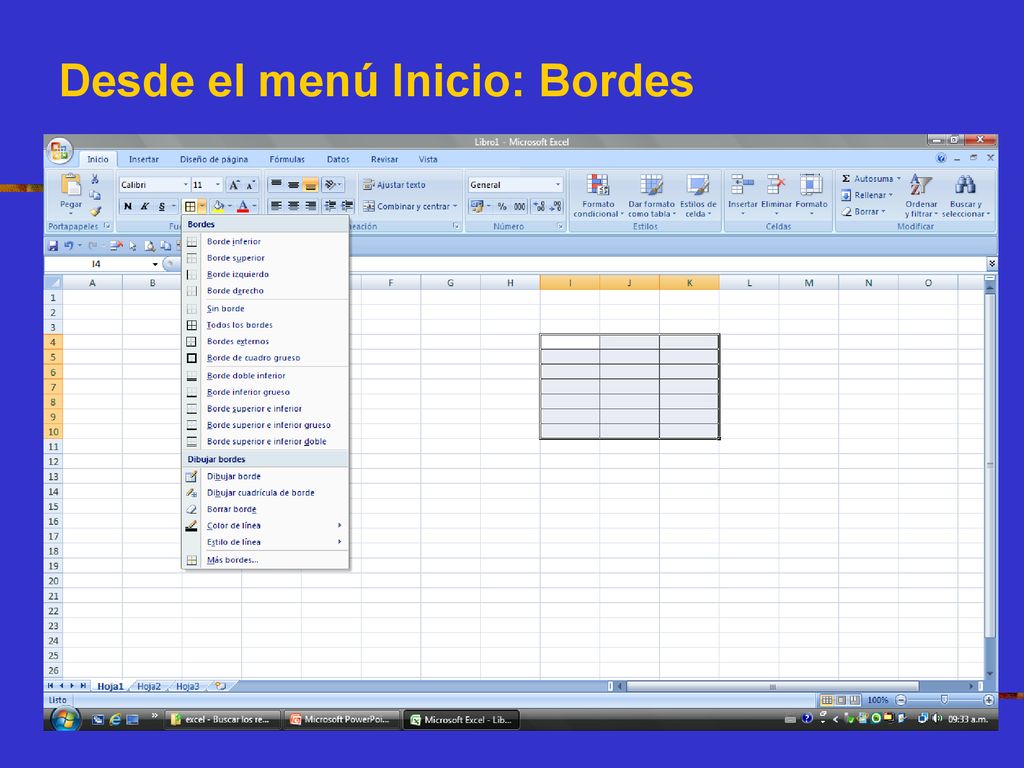Click the borders button icon
The height and width of the screenshot is (768, 1024).
tap(189, 206)
